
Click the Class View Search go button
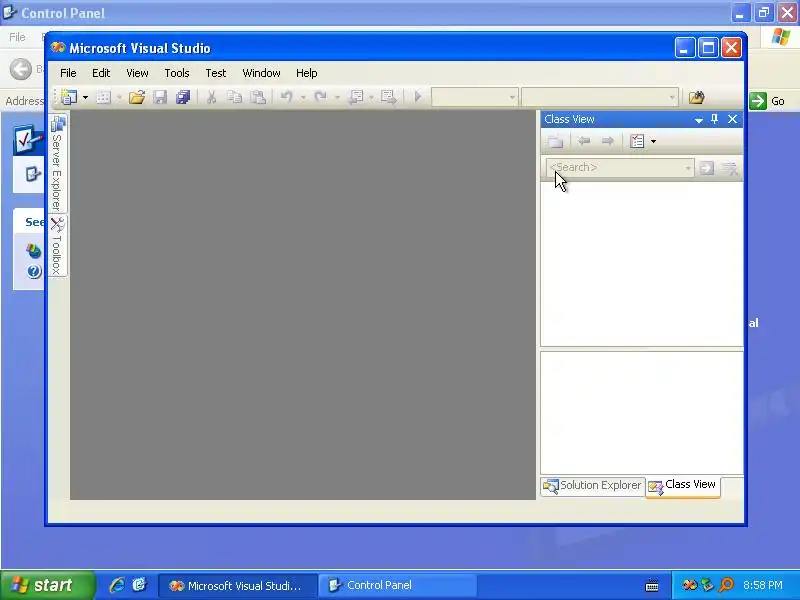[707, 168]
